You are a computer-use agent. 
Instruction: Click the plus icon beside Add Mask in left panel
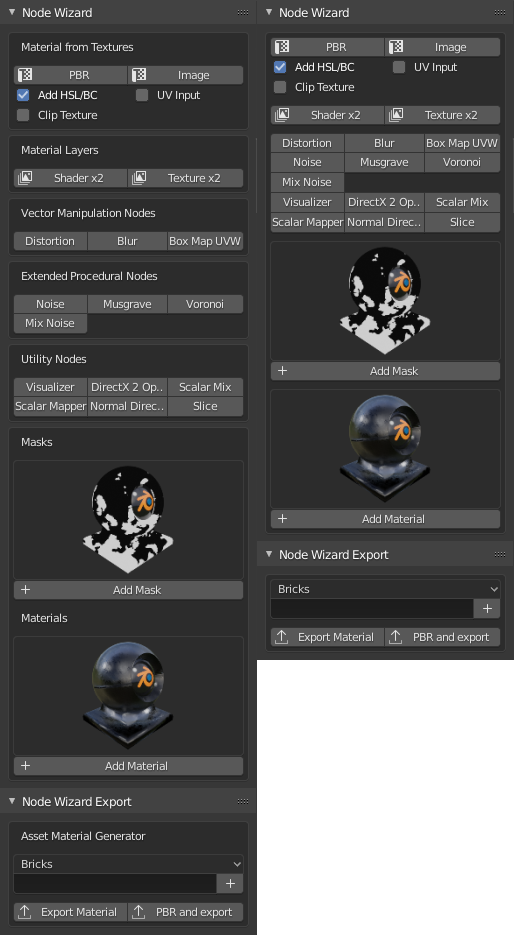coord(26,590)
